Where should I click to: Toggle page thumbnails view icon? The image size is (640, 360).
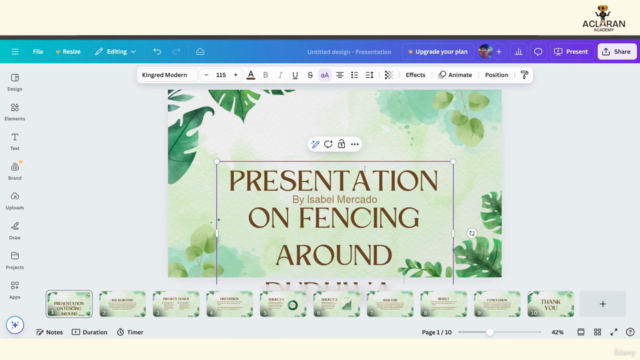581,332
